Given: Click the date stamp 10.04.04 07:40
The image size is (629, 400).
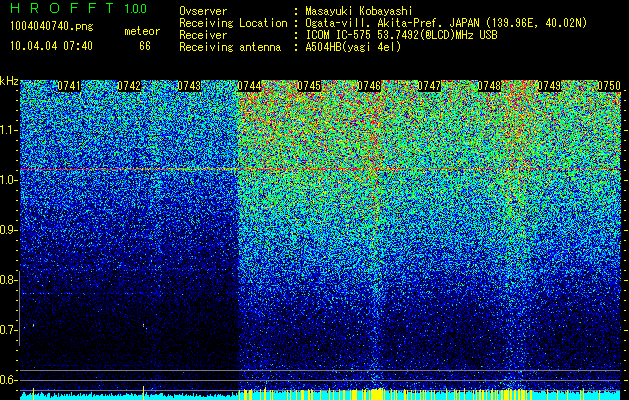Looking at the screenshot, I should click(51, 46).
